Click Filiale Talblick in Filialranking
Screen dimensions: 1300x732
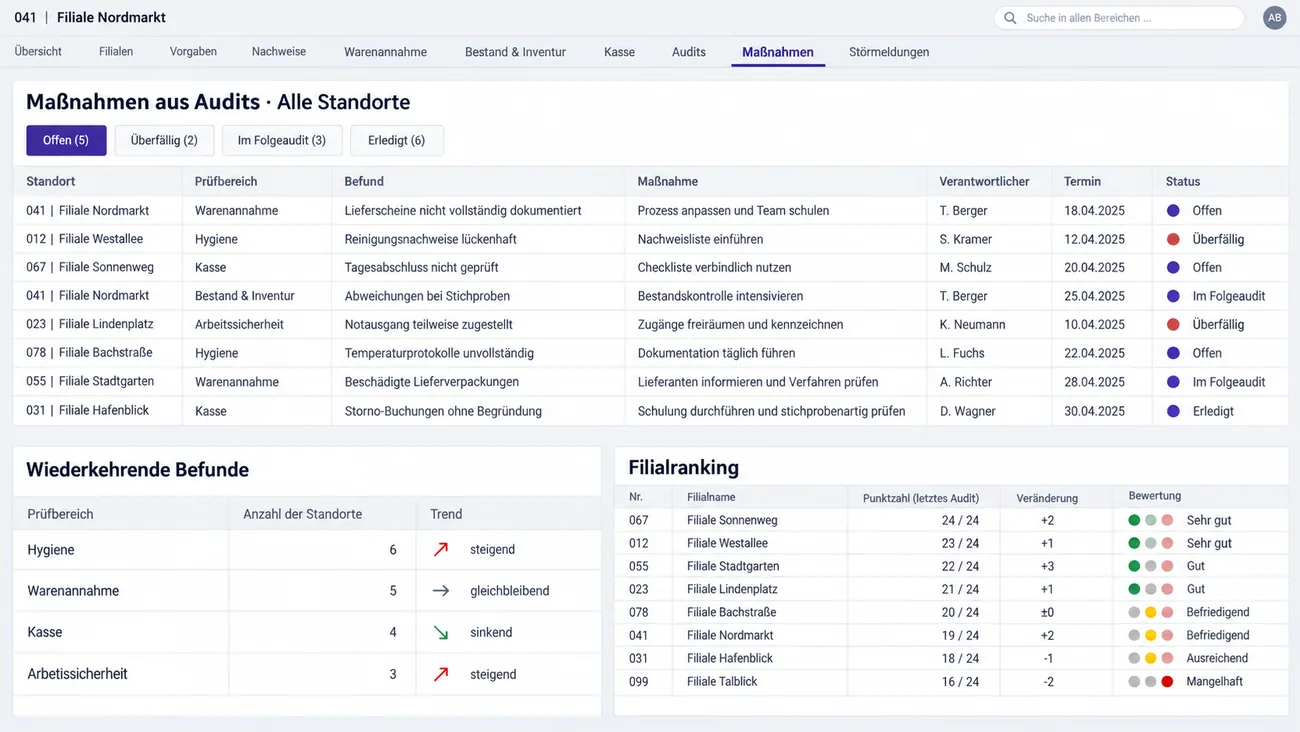tap(722, 681)
